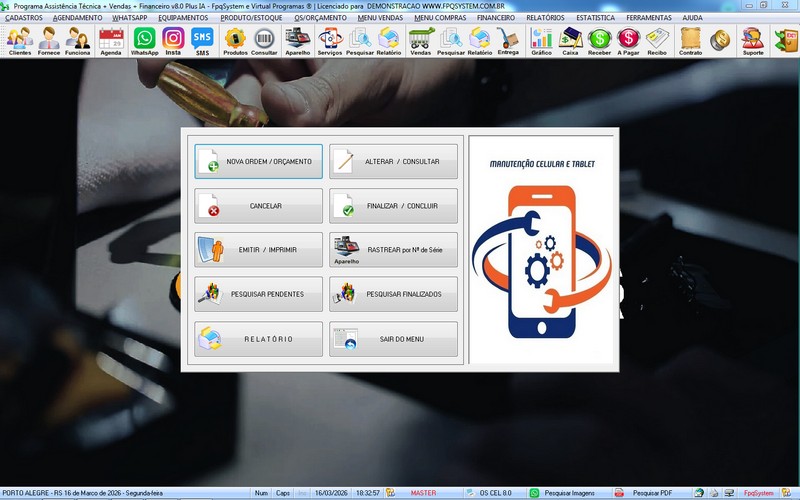Click the Consultar barcode icon
This screenshot has height=500, width=800.
264,41
